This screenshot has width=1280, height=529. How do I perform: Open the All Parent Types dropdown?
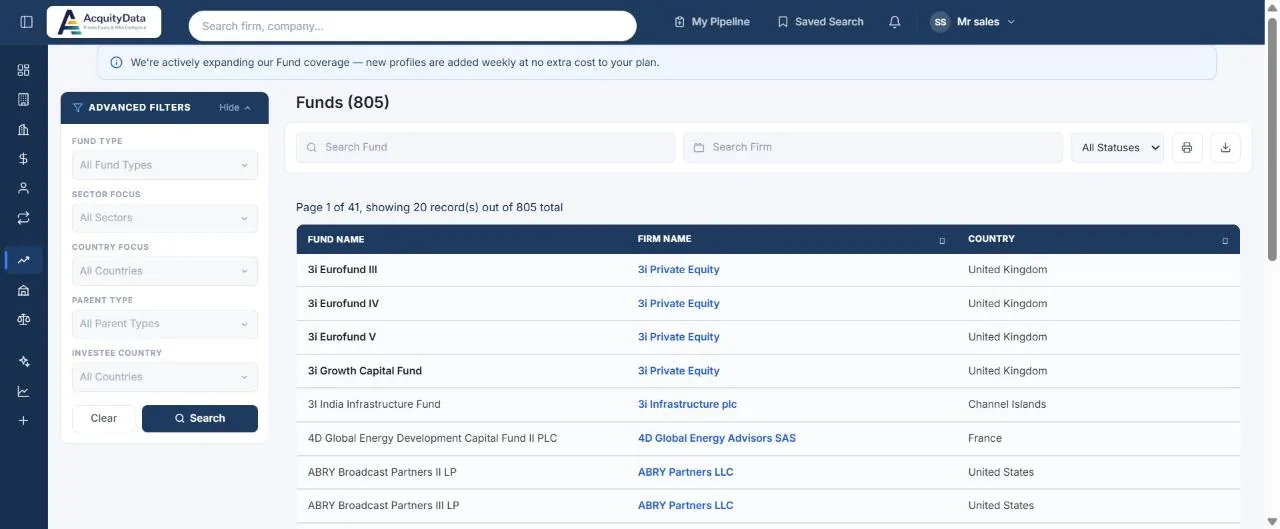165,324
